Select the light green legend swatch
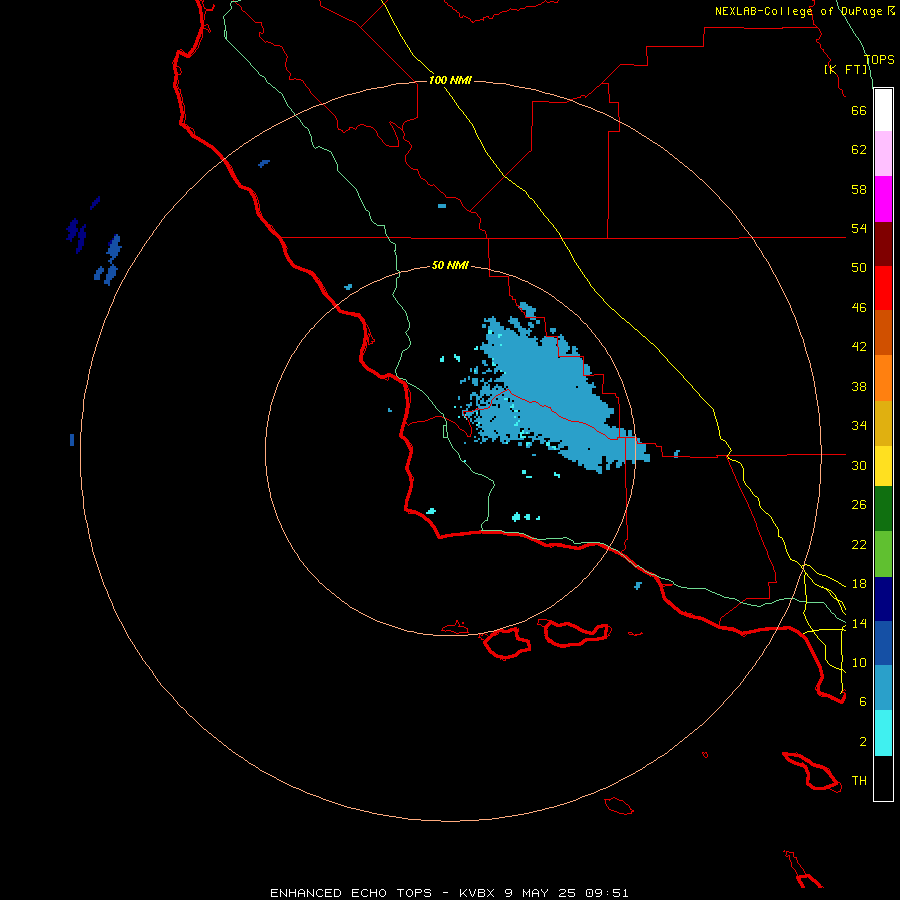This screenshot has height=900, width=900. coord(883,554)
